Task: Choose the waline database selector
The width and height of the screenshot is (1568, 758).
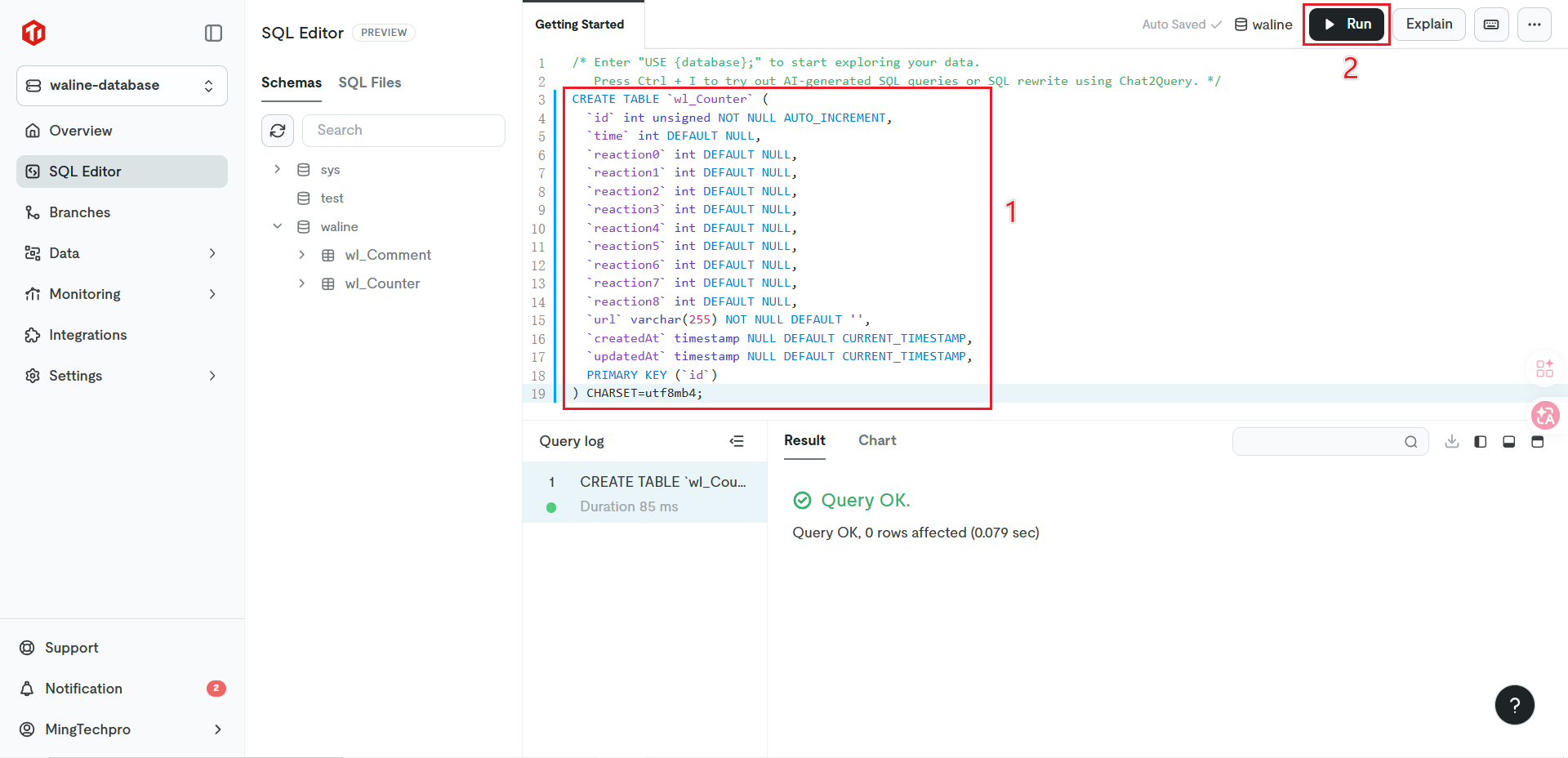Action: pos(1263,25)
